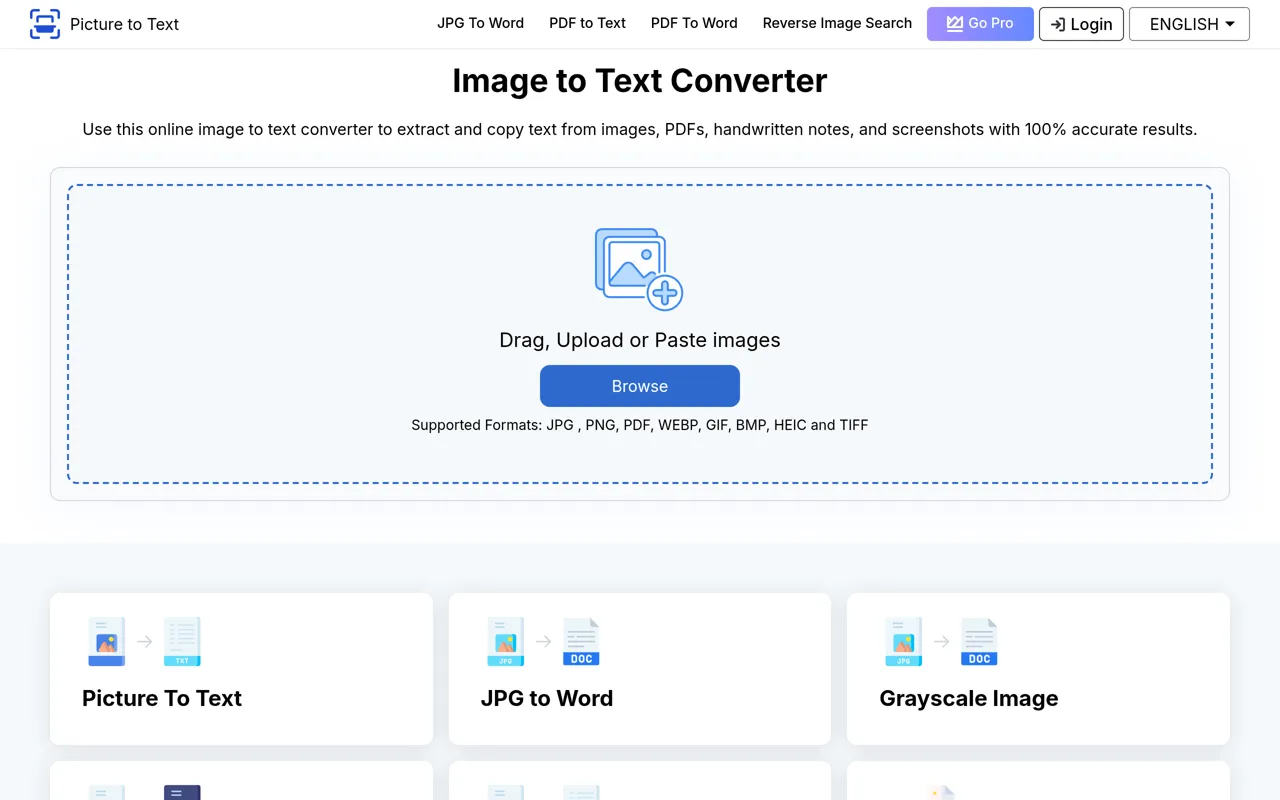1280x800 pixels.
Task: Open the JPG to Word card
Action: (640, 669)
